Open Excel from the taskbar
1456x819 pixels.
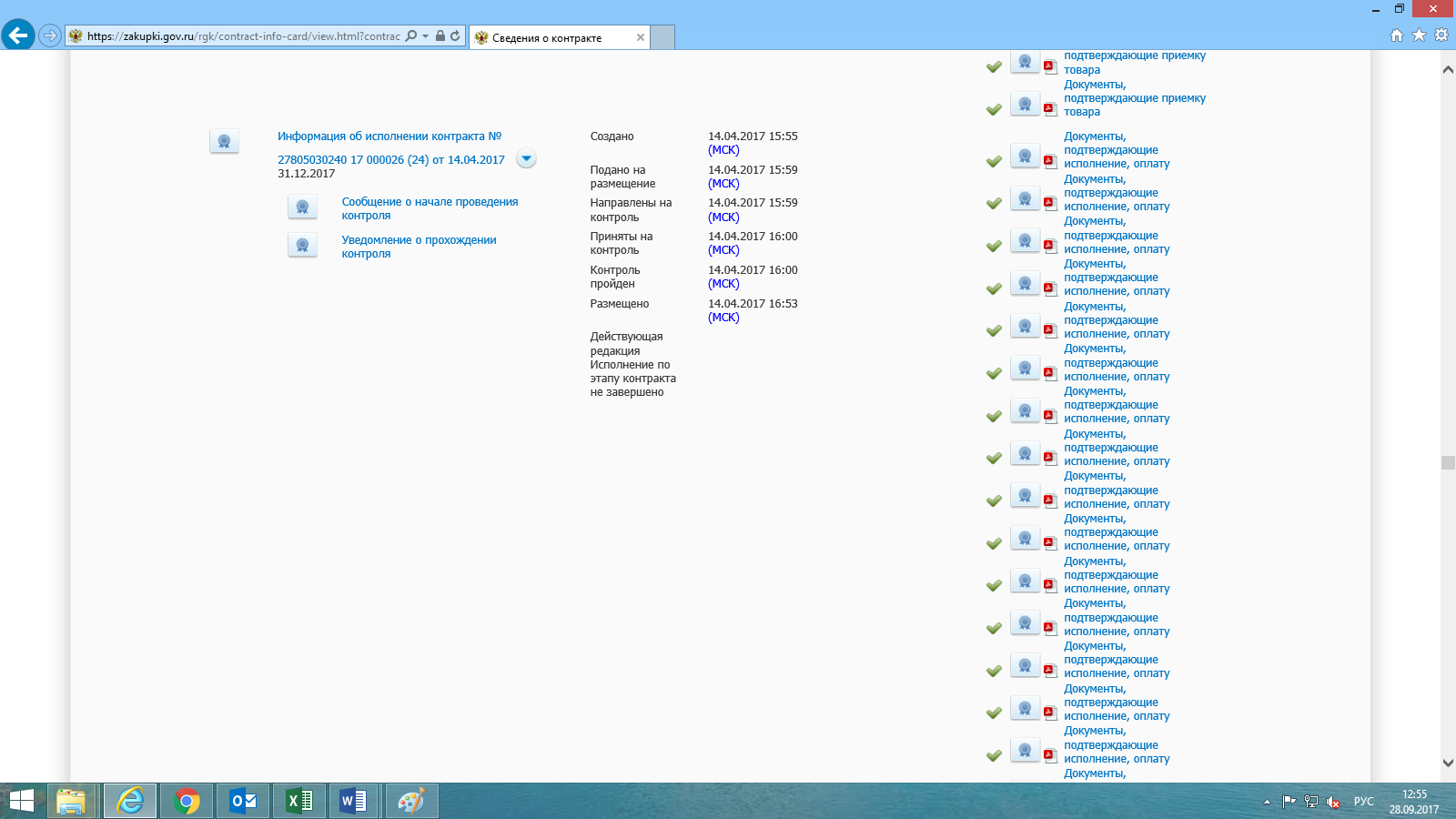tap(299, 801)
